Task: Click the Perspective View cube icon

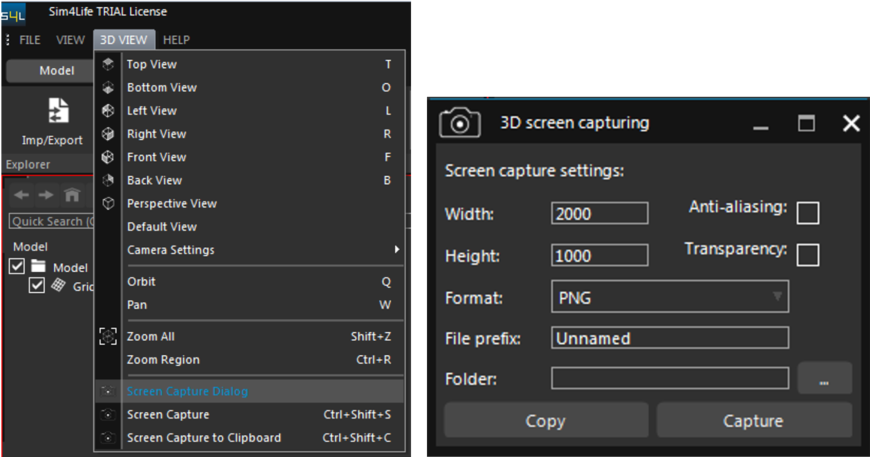Action: point(108,203)
